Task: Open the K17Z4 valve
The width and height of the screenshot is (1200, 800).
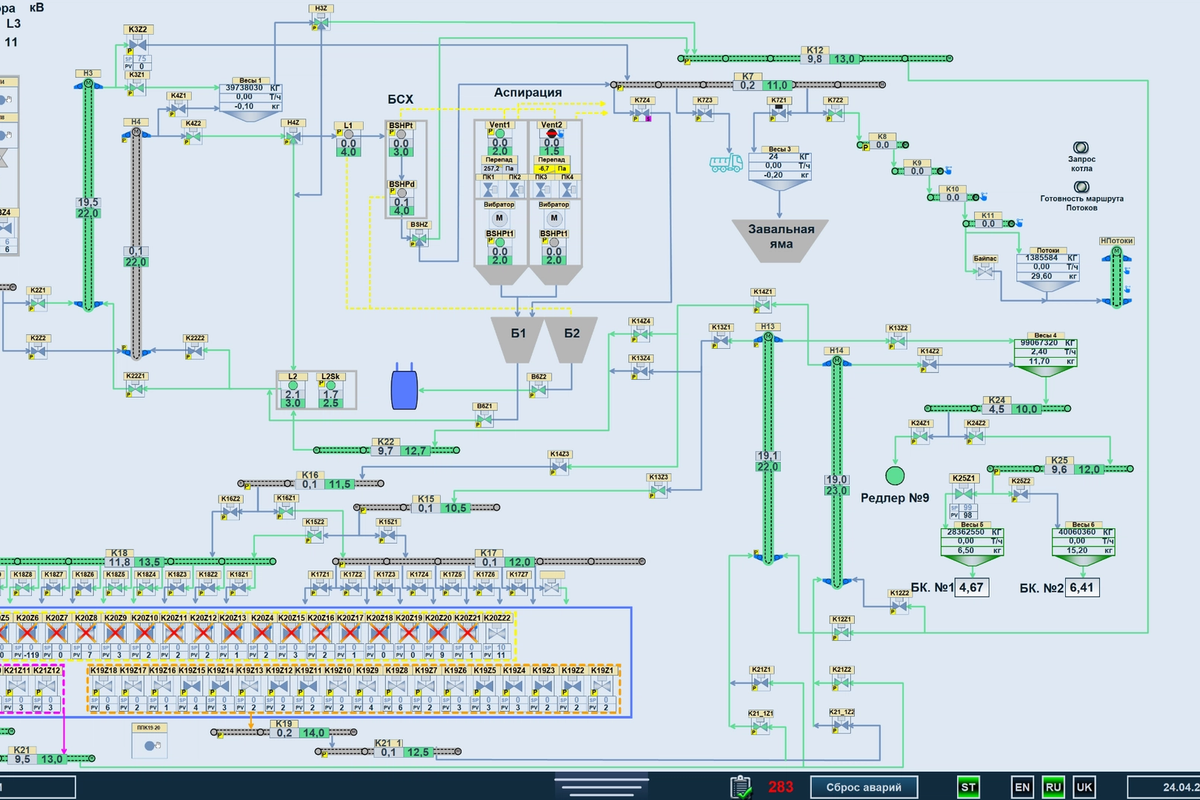Action: coord(417,590)
